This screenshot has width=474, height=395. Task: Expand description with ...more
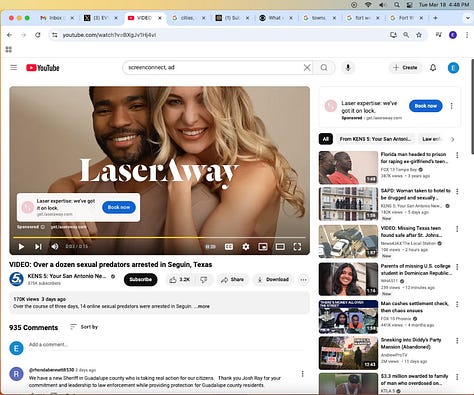202,306
